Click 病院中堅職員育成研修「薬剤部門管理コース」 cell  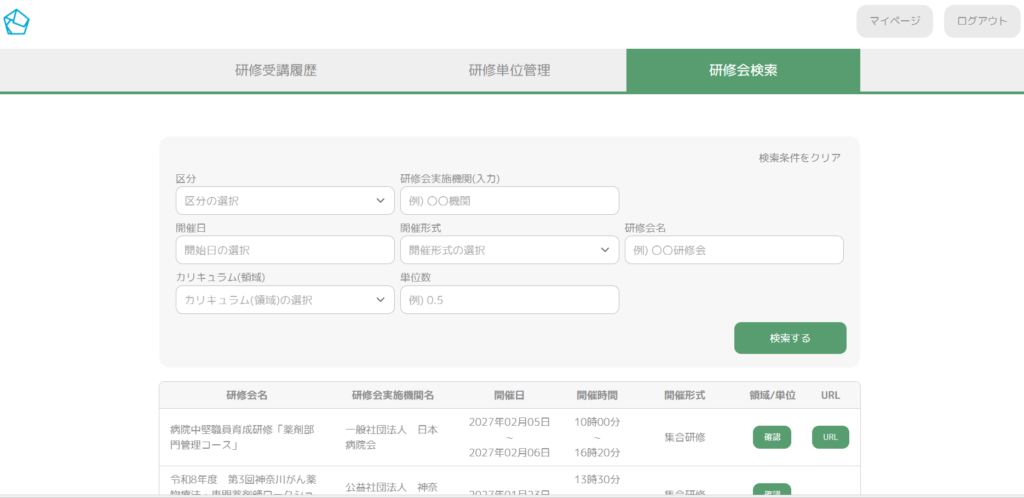tap(242, 438)
